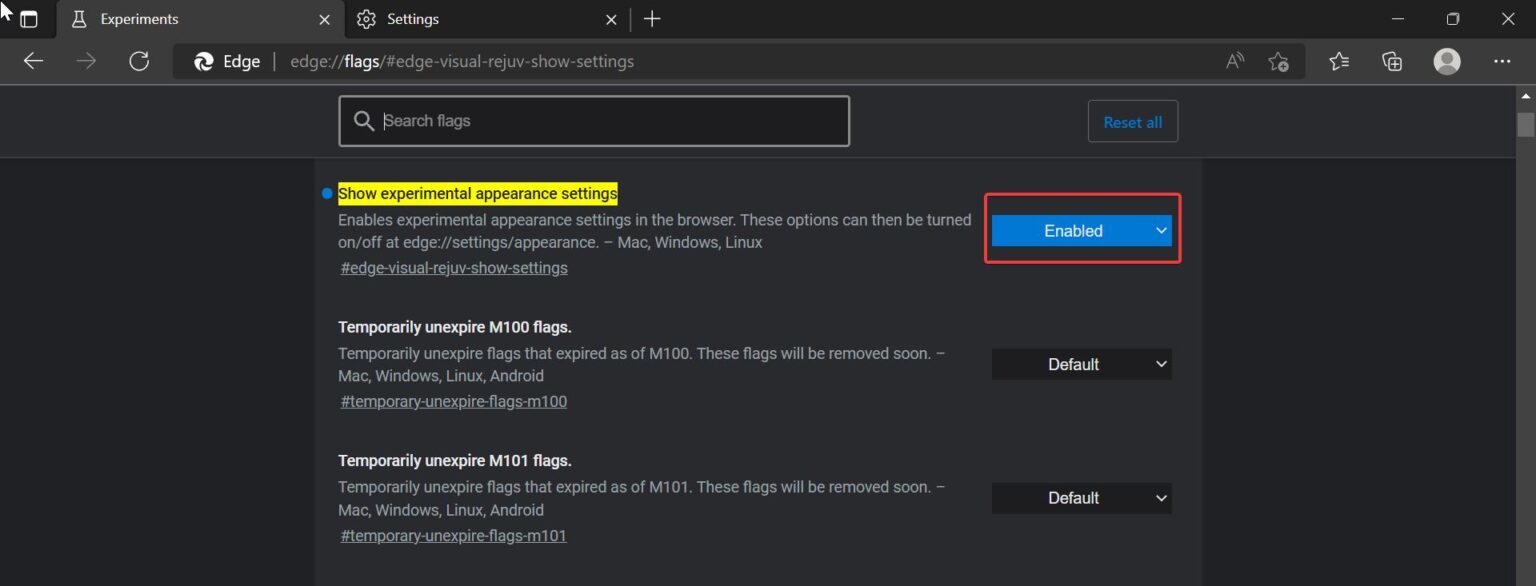
Task: Open the Favorites bar panel
Action: pos(1339,61)
